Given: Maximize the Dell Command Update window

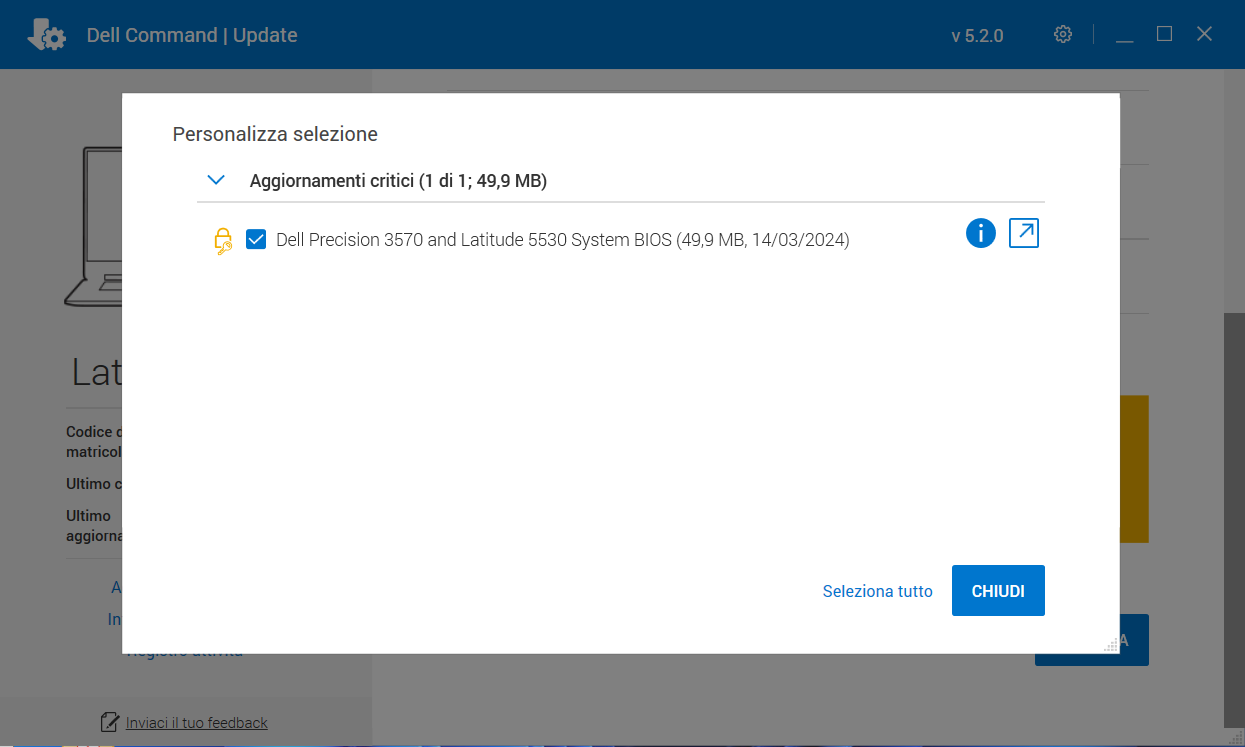Looking at the screenshot, I should pos(1164,34).
